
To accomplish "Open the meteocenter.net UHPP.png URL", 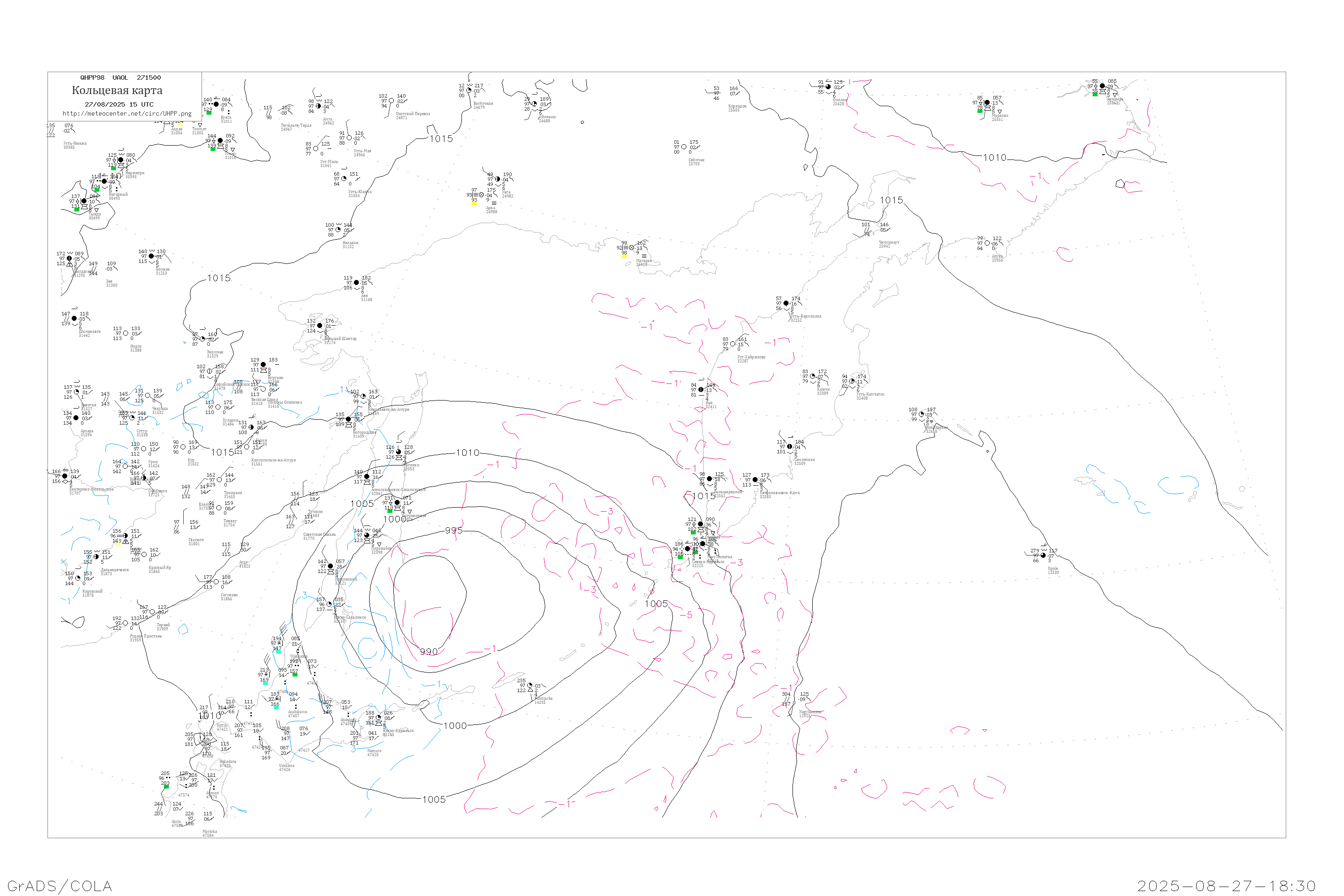I will click(x=127, y=114).
